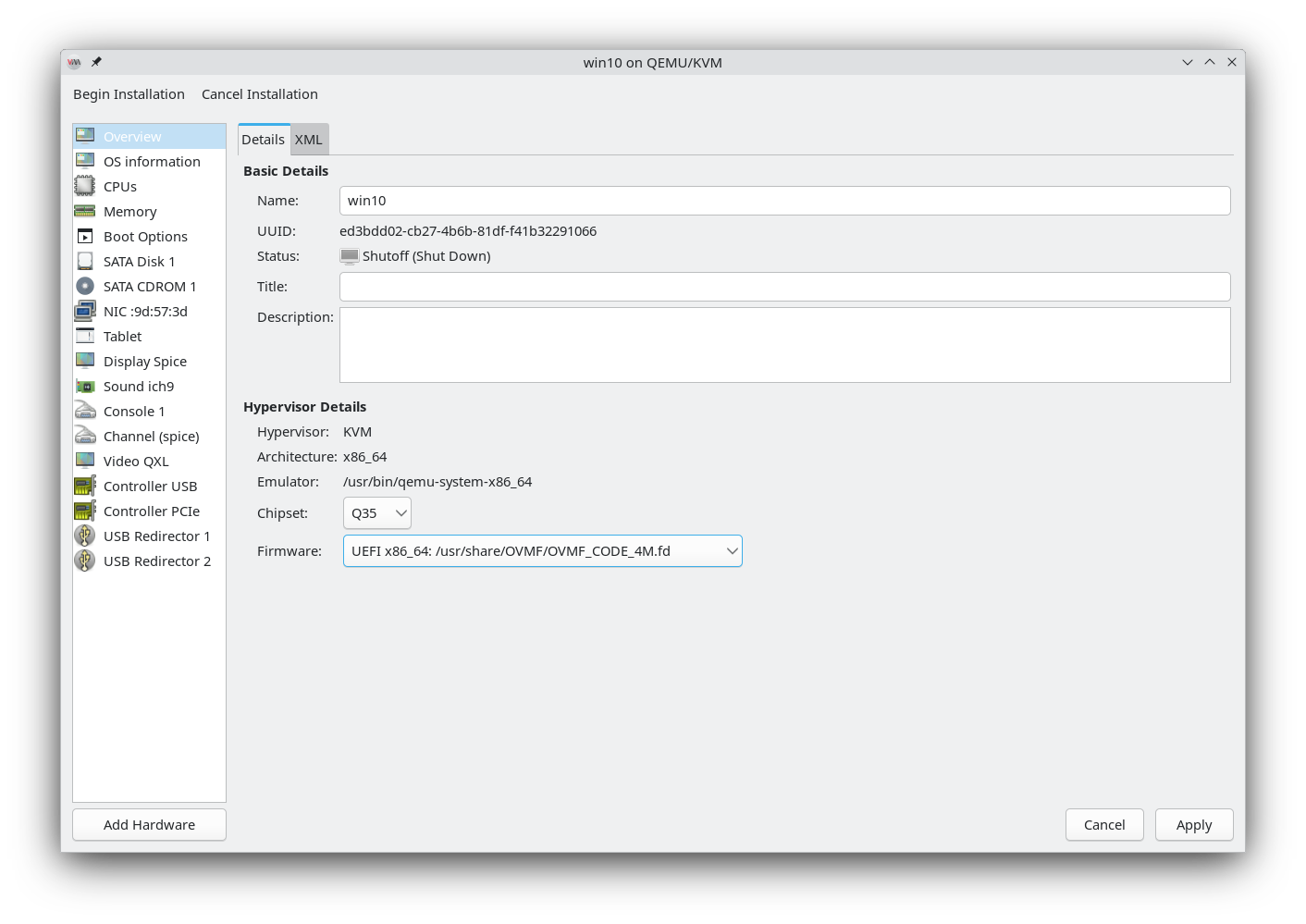Click the Name field containing win10
This screenshot has height=924, width=1306.
(784, 201)
